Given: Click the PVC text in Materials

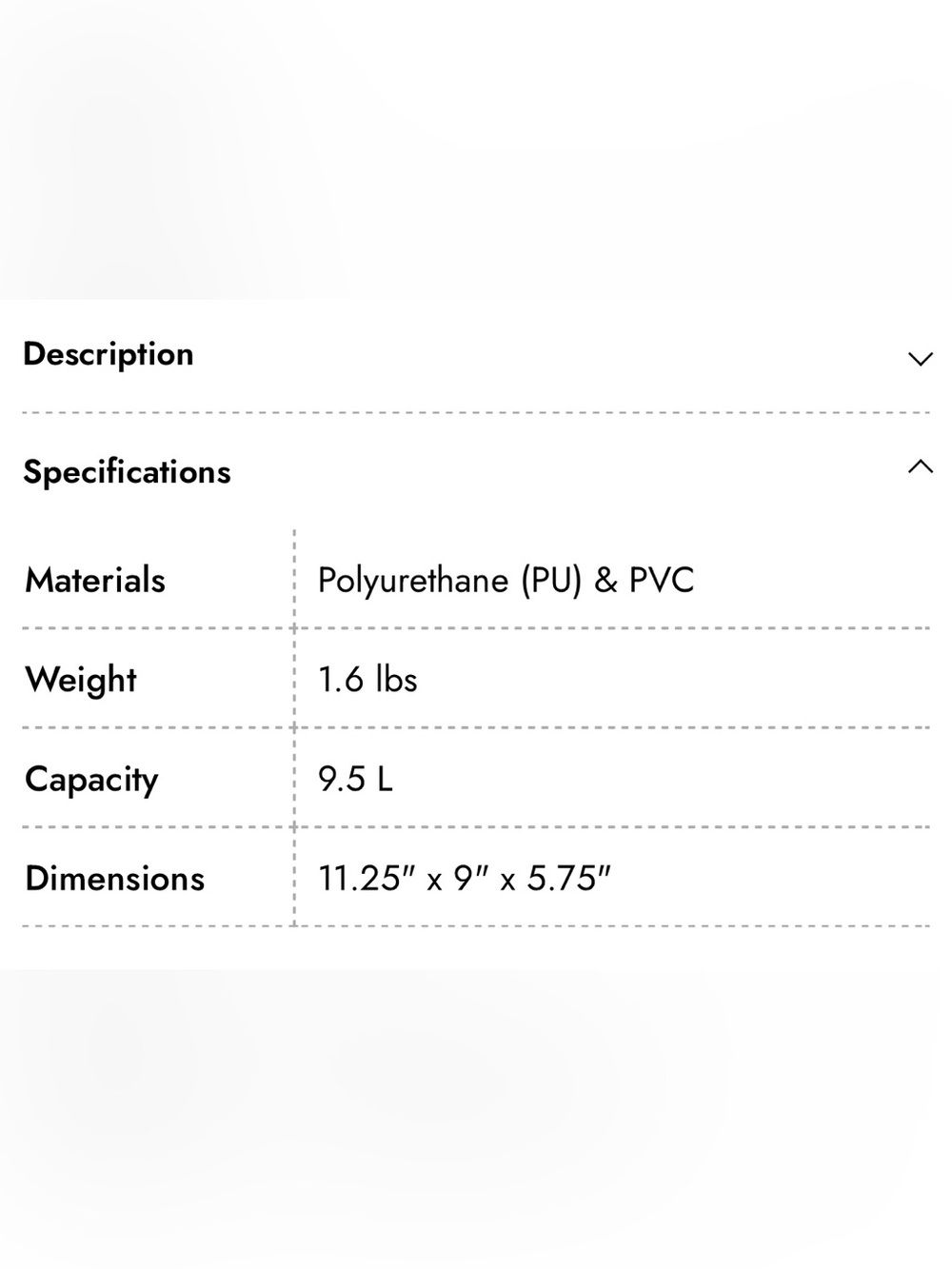Looking at the screenshot, I should point(662,580).
